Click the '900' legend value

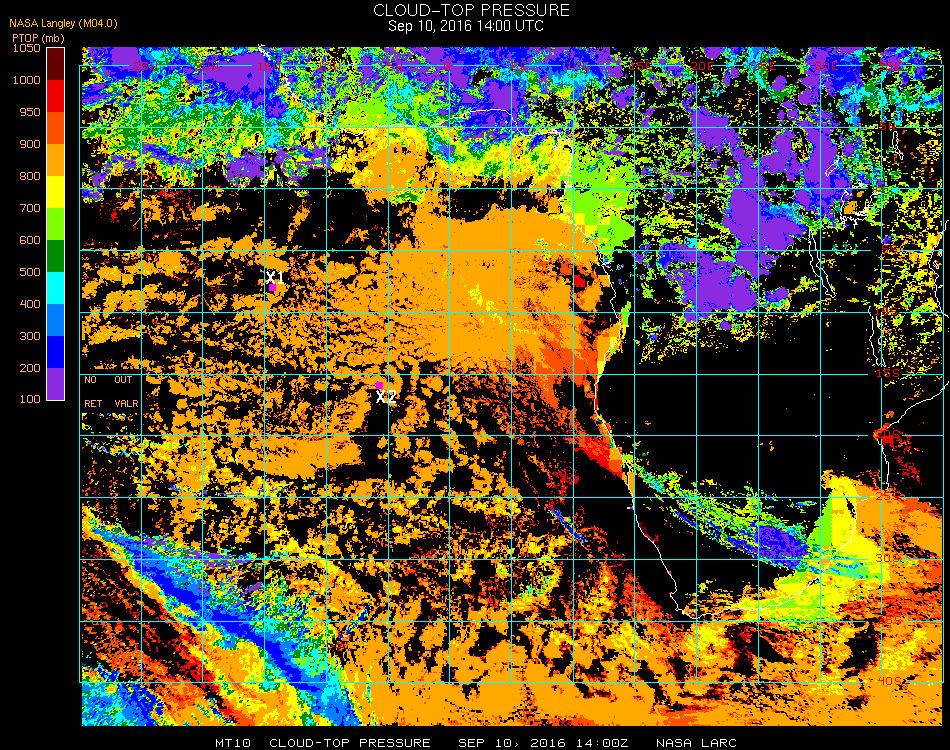[30, 144]
